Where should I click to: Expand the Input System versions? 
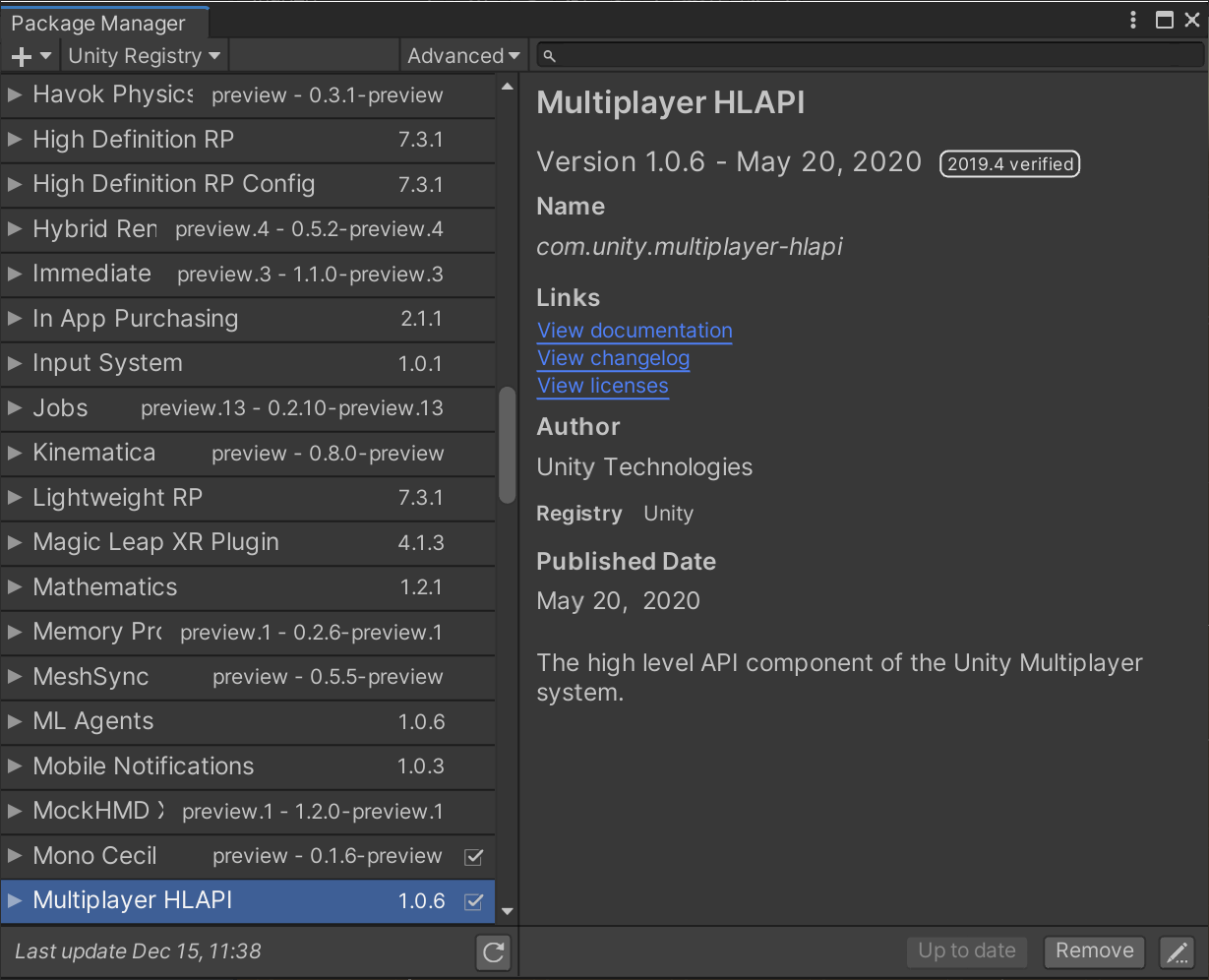(x=15, y=363)
